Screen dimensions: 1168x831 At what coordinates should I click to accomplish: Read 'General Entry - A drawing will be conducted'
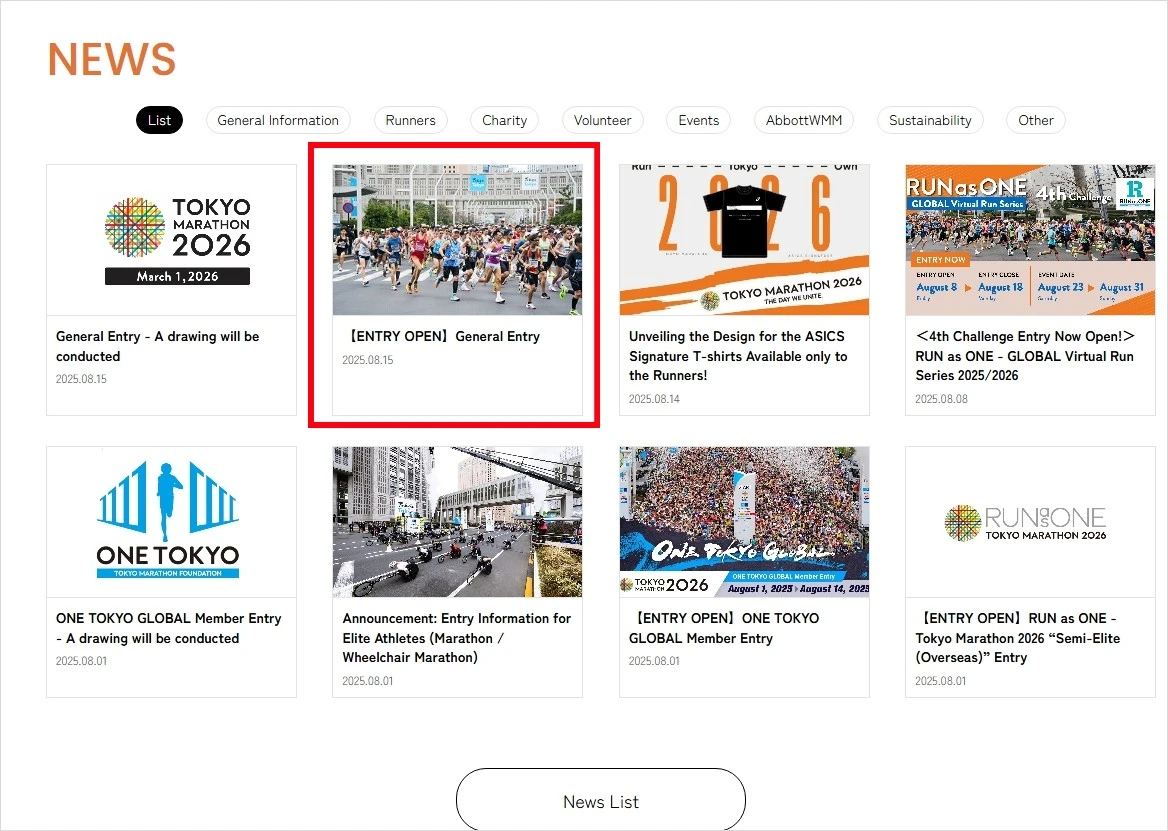[x=158, y=346]
